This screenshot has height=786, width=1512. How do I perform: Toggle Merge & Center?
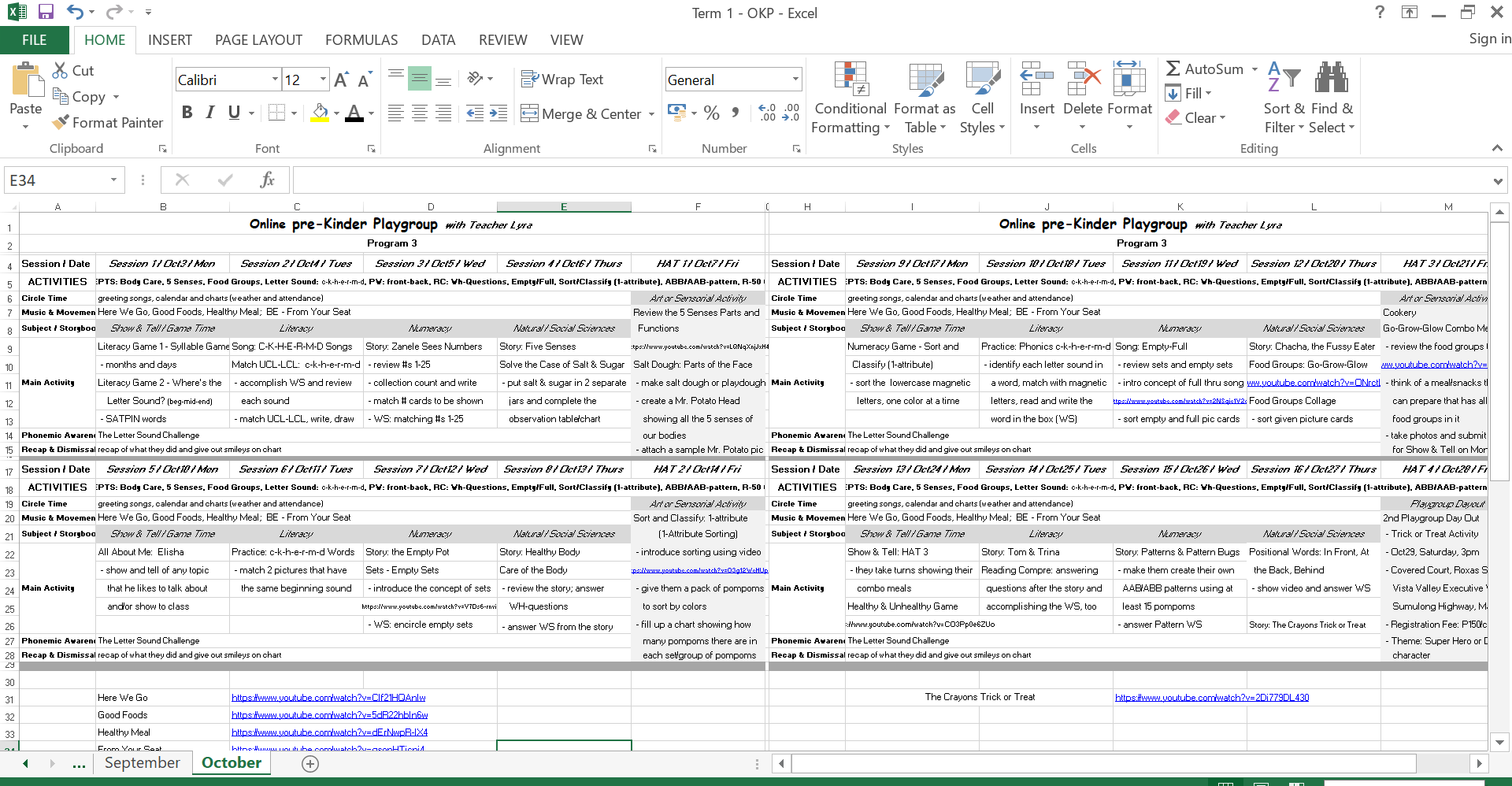(582, 113)
